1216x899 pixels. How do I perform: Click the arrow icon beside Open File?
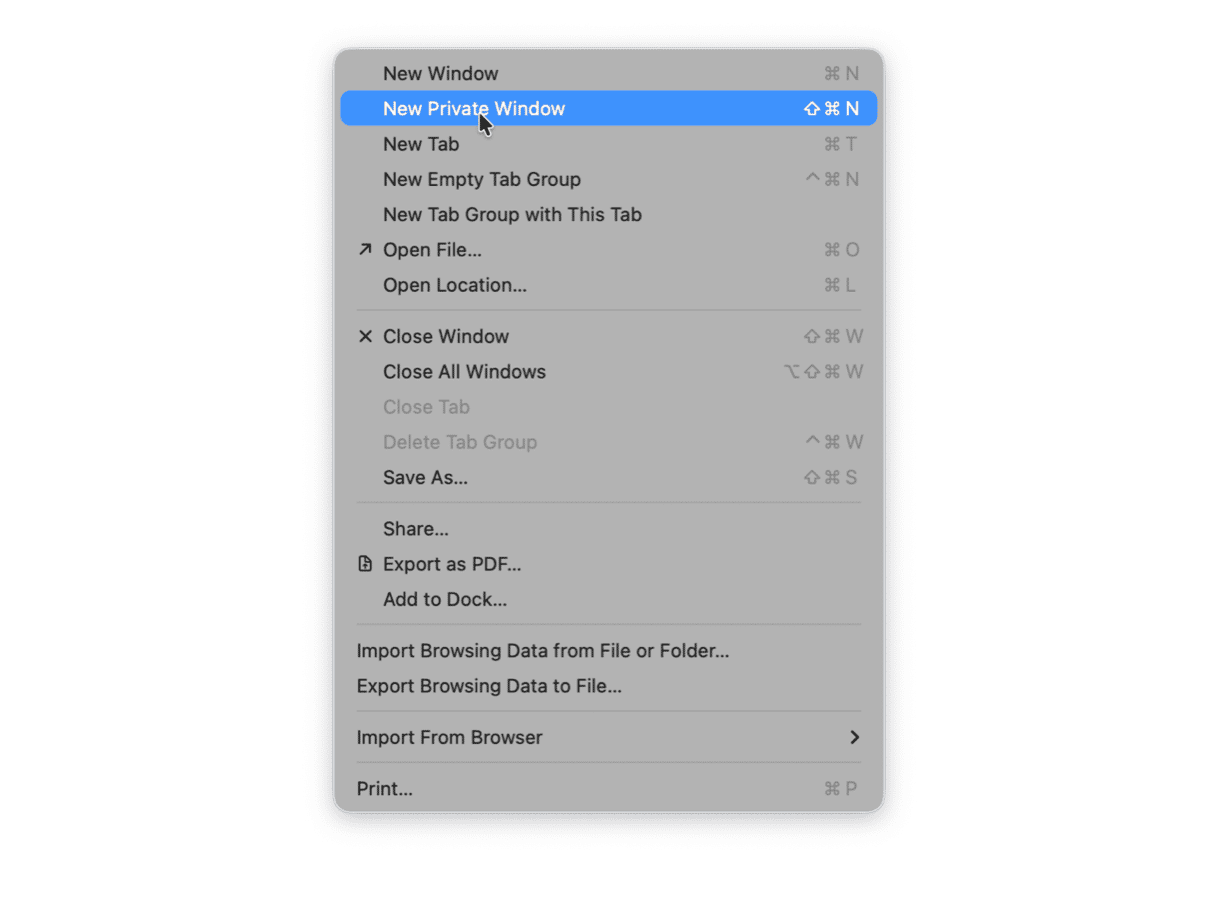click(365, 249)
